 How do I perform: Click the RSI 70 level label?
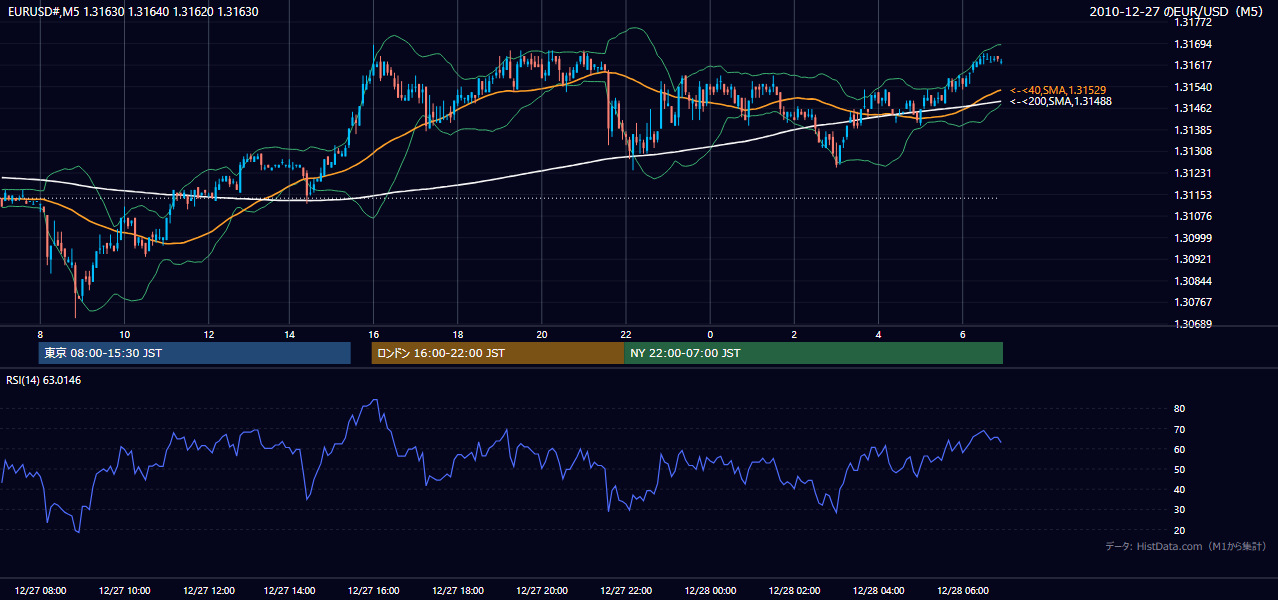[x=1179, y=429]
